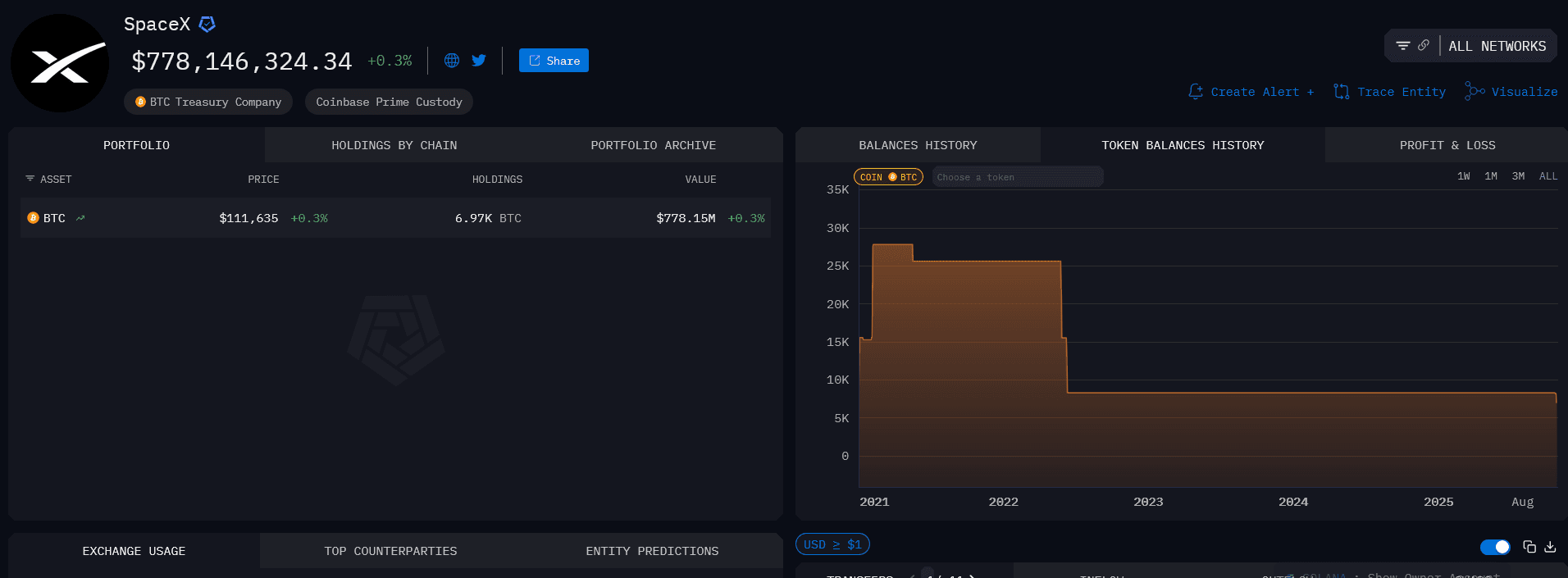Image resolution: width=1568 pixels, height=578 pixels.
Task: Click the Trace Entity link
Action: [1390, 92]
